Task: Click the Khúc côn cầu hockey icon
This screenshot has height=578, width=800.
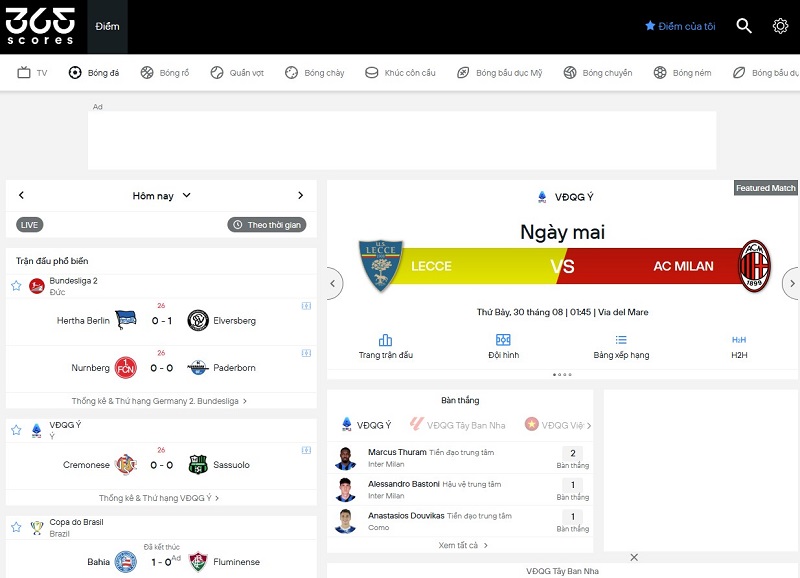Action: (x=371, y=72)
